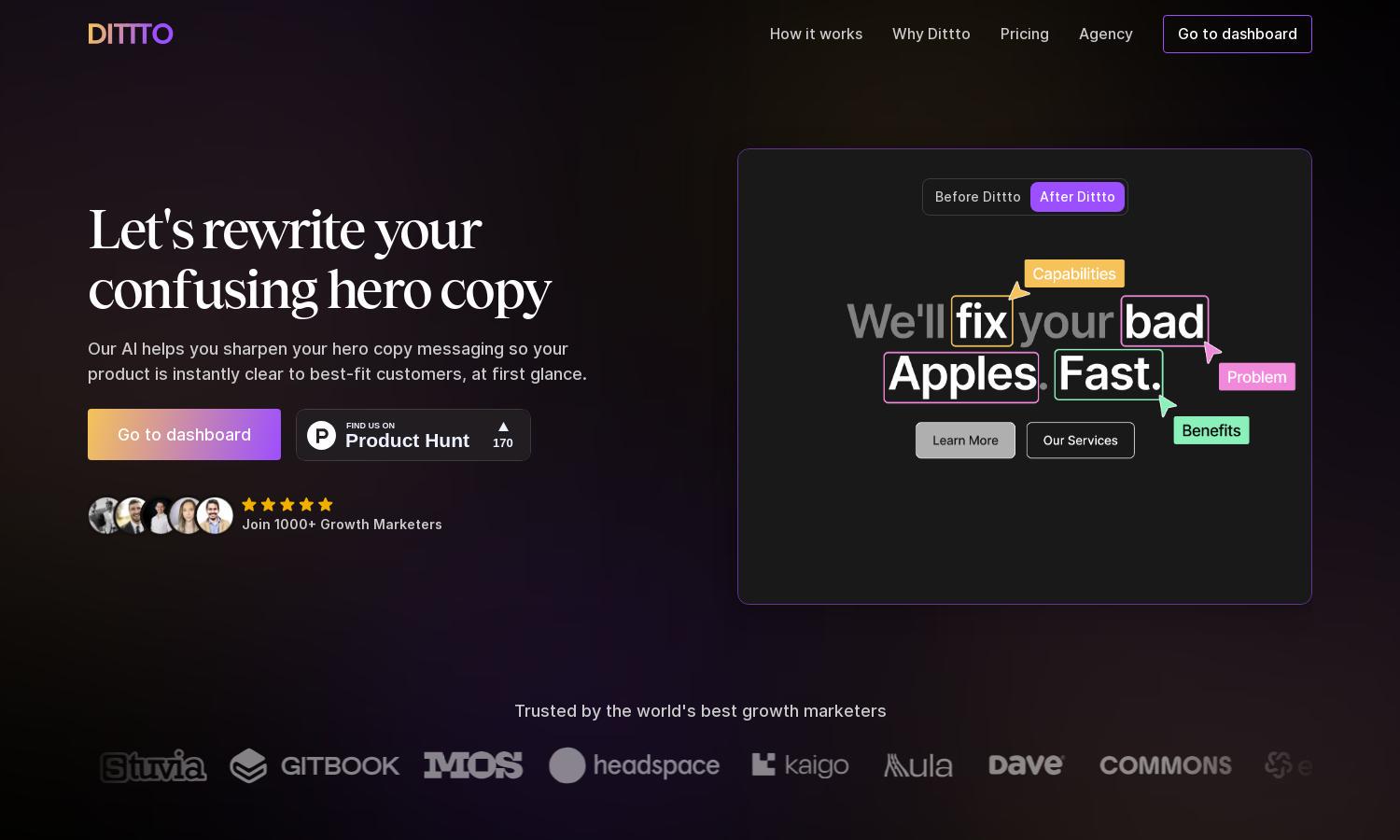Open the Why Dittto nav link
This screenshot has height=840, width=1400.
pos(931,34)
